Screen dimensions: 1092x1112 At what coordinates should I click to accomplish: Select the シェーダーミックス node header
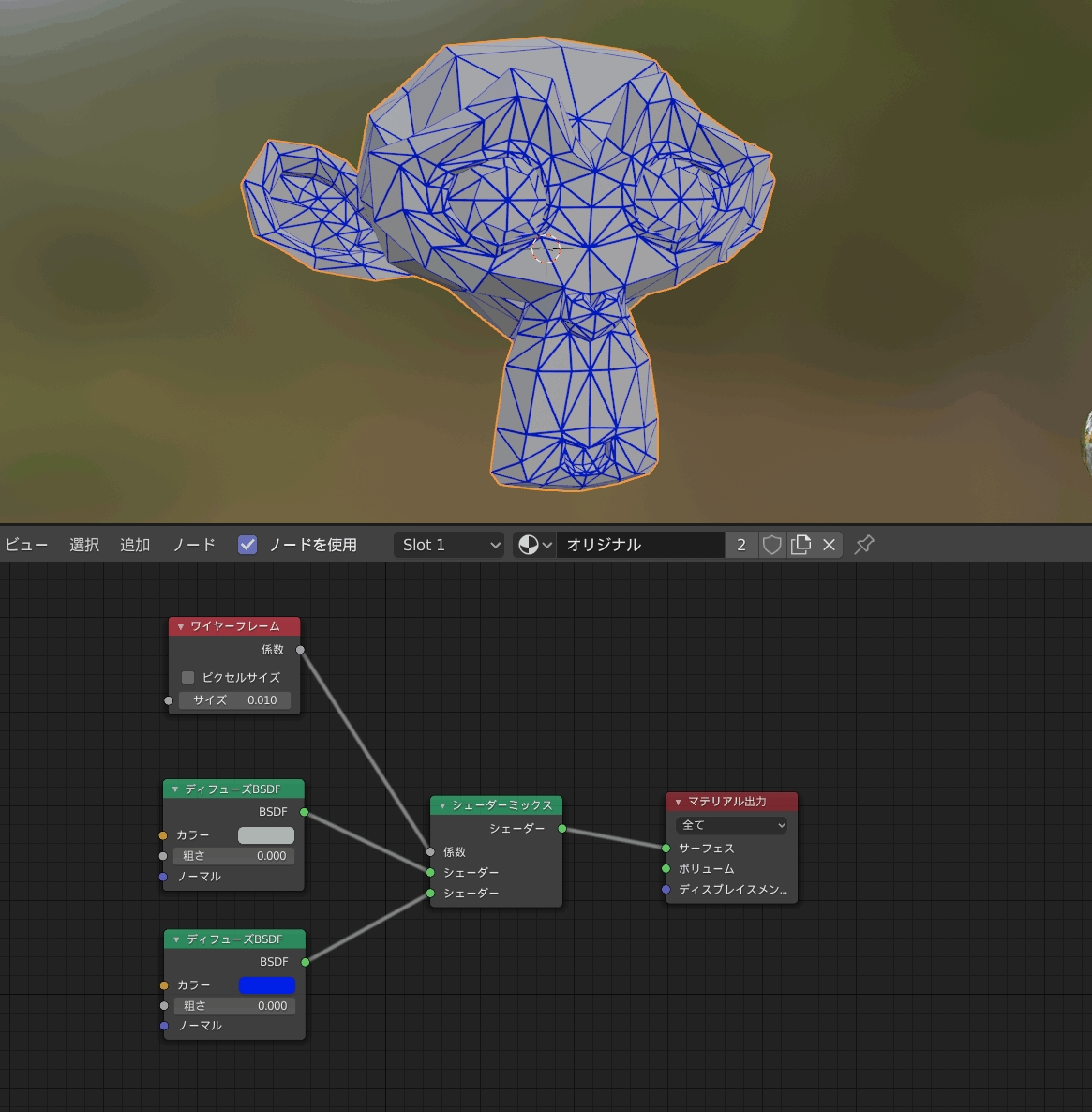(497, 805)
